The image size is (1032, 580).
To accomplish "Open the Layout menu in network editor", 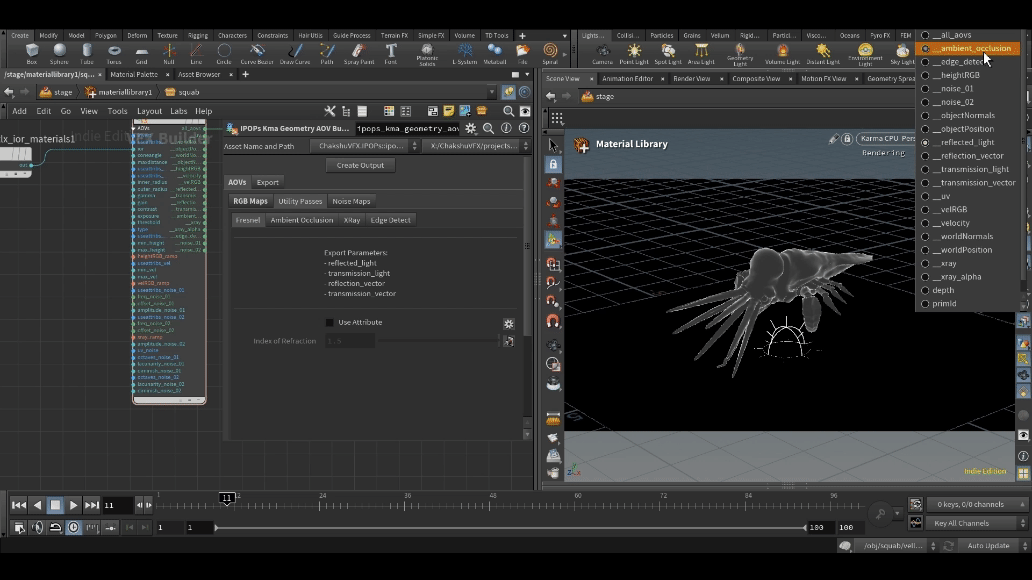I will click(149, 111).
